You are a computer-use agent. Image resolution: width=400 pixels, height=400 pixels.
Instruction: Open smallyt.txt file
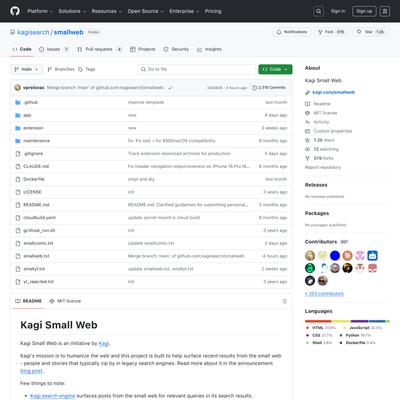pos(34,269)
